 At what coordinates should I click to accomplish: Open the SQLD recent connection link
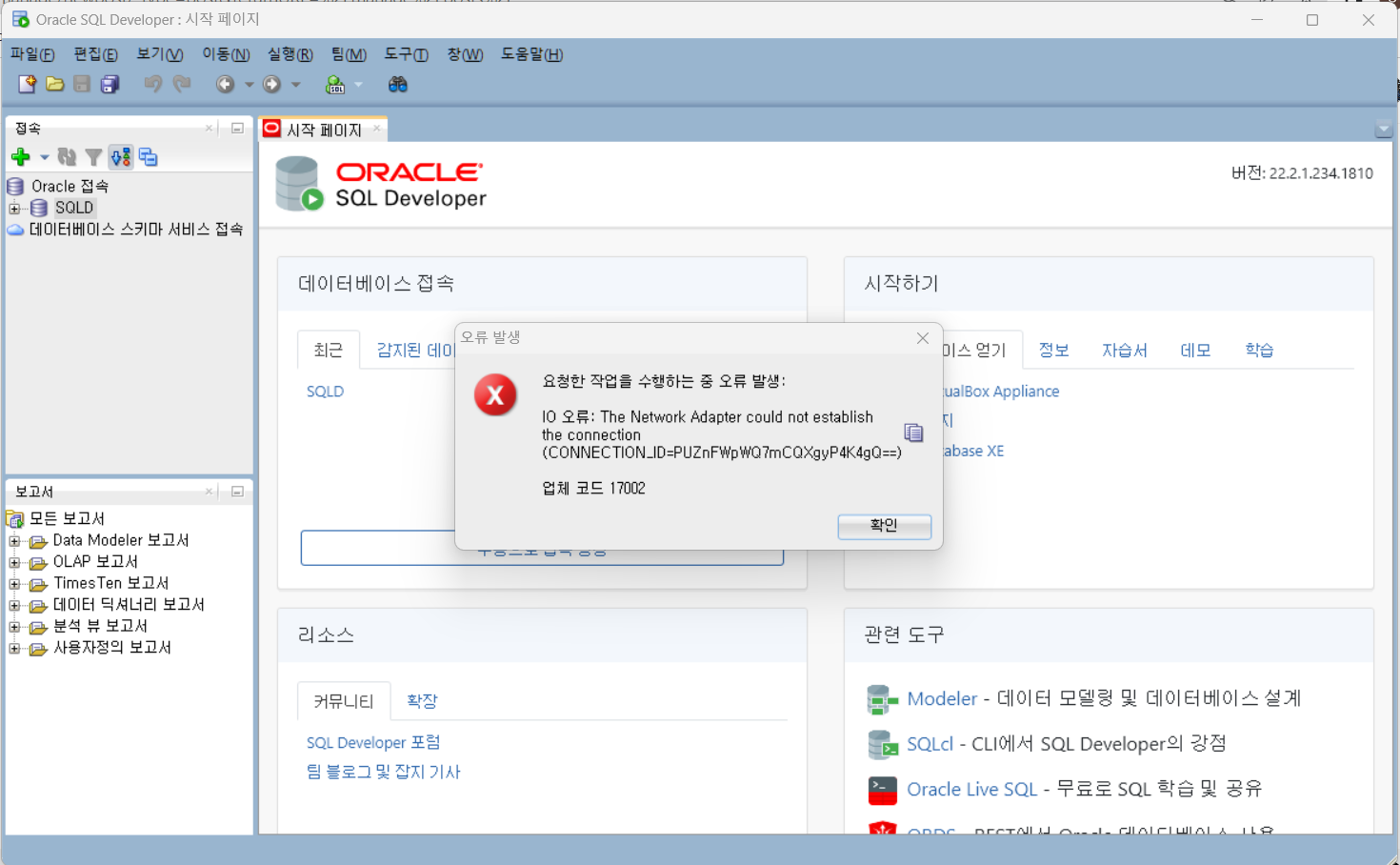click(325, 392)
